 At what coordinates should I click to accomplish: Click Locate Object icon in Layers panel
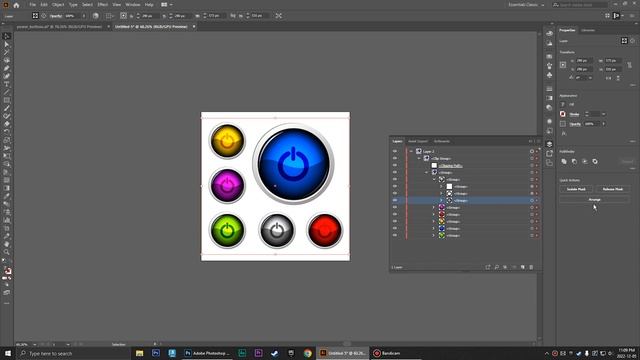click(497, 267)
